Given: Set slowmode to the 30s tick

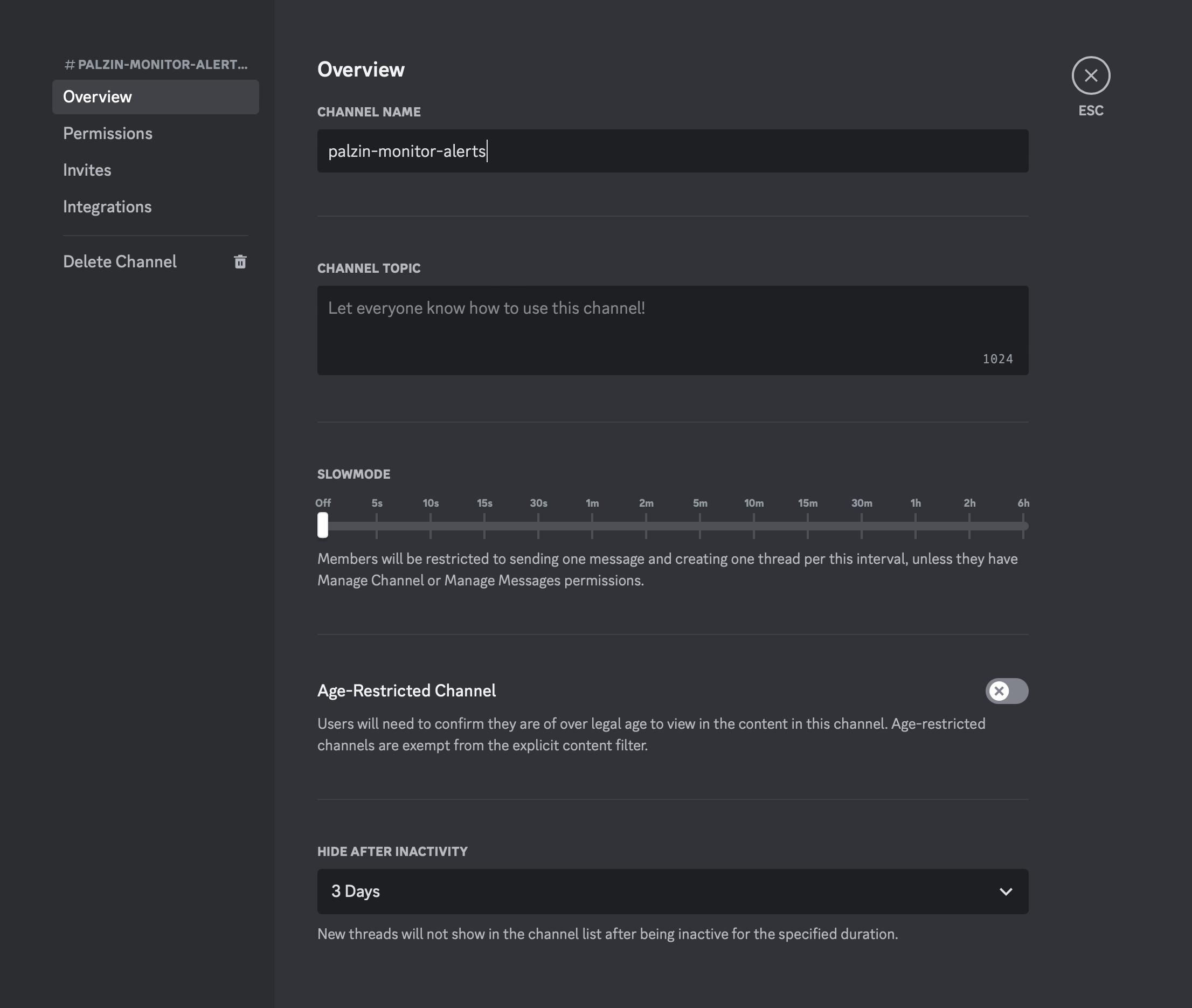Looking at the screenshot, I should [538, 526].
